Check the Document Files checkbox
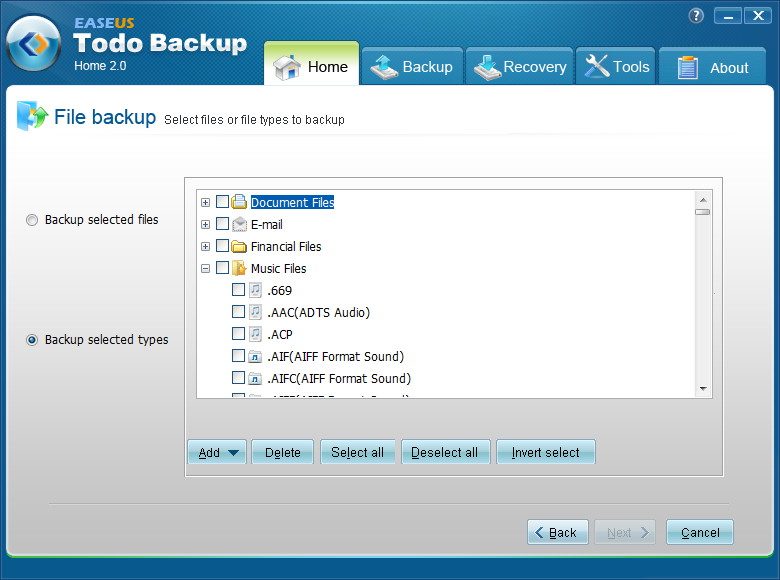The height and width of the screenshot is (580, 780). point(222,201)
